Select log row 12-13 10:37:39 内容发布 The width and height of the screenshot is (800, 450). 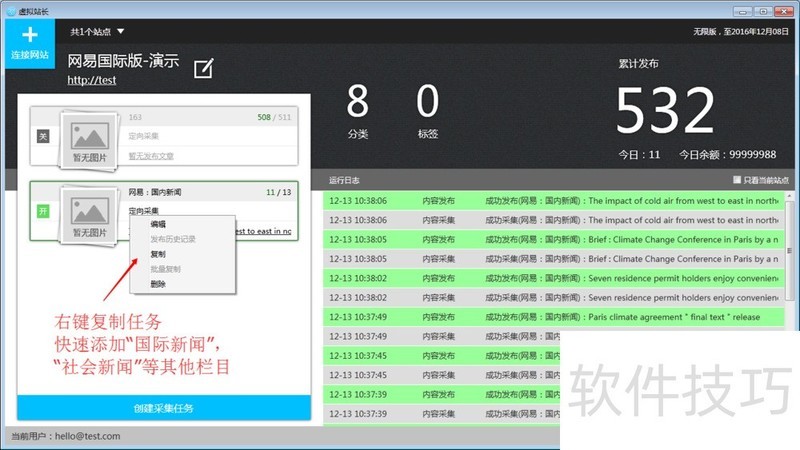click(442, 395)
